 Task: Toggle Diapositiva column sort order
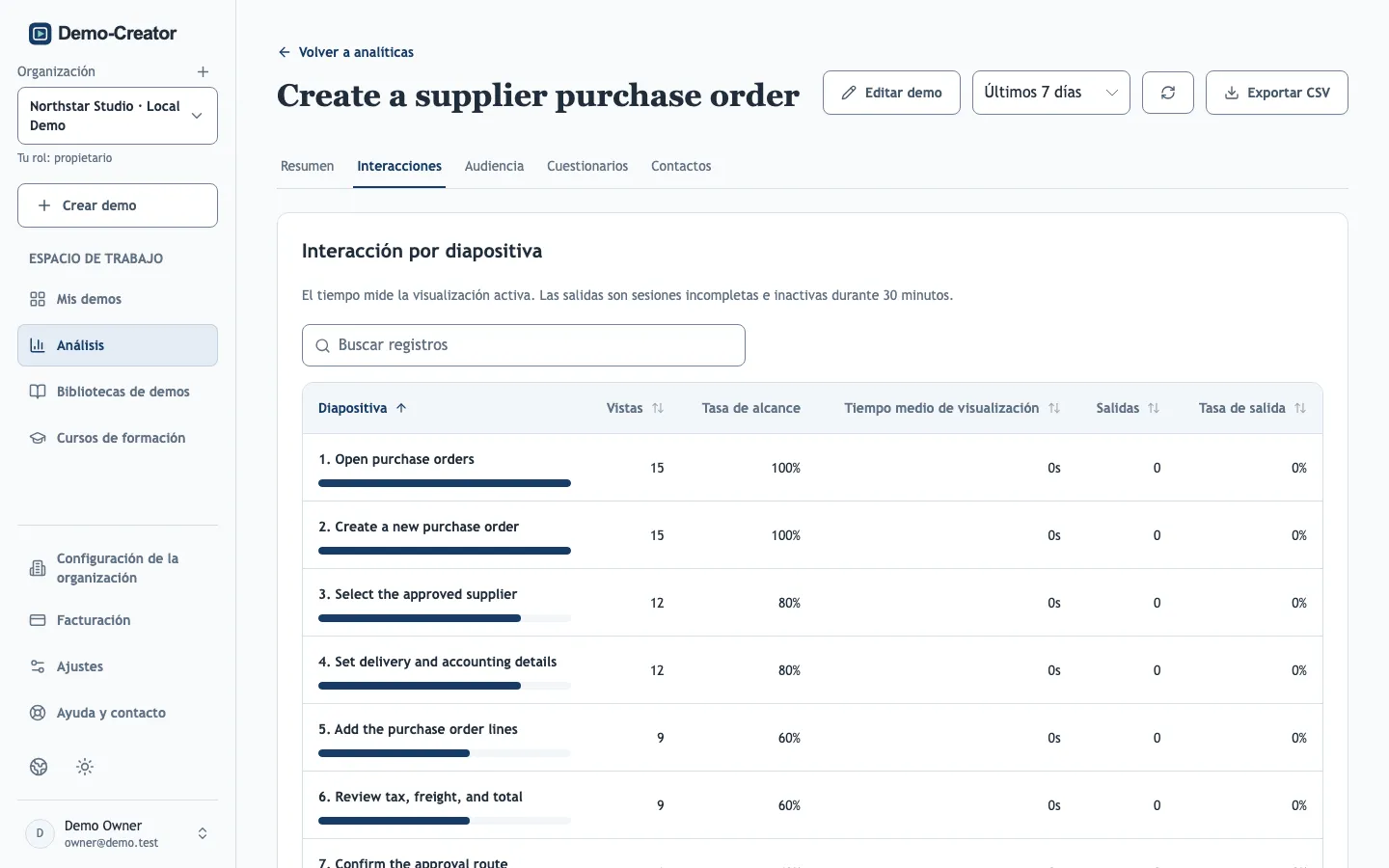click(x=363, y=408)
